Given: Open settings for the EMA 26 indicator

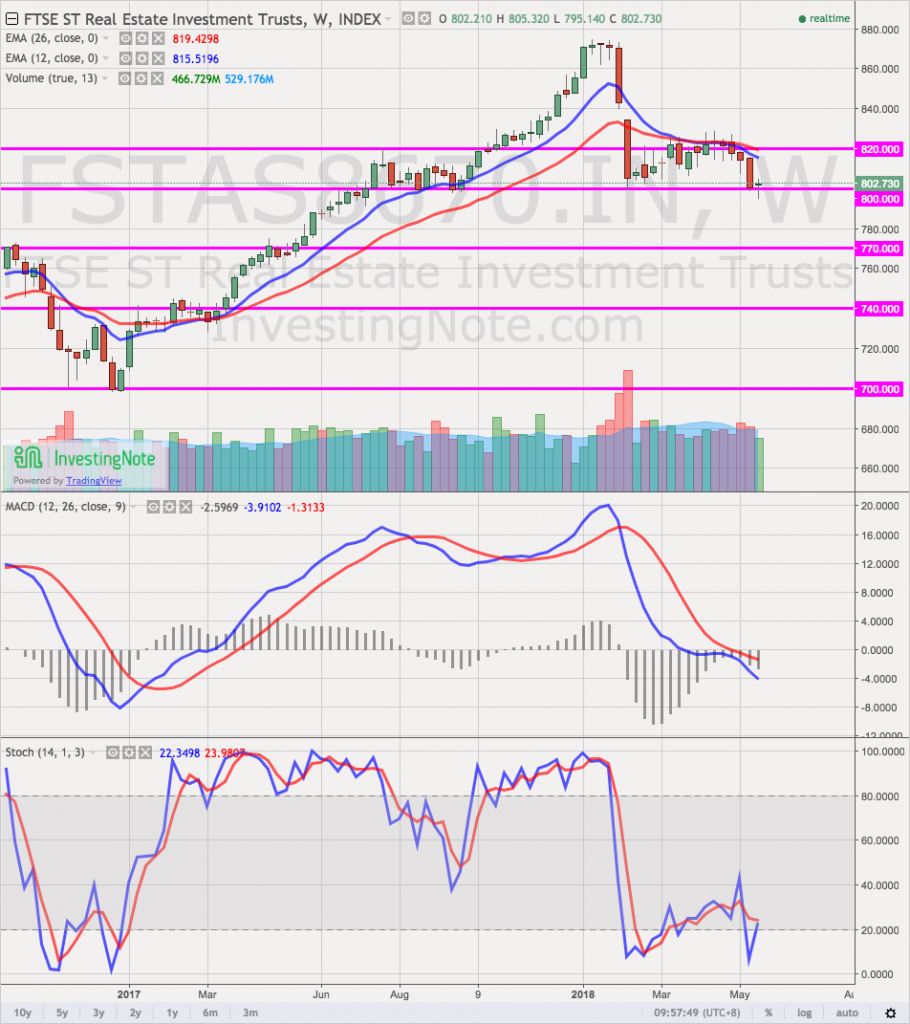Looking at the screenshot, I should [141, 37].
